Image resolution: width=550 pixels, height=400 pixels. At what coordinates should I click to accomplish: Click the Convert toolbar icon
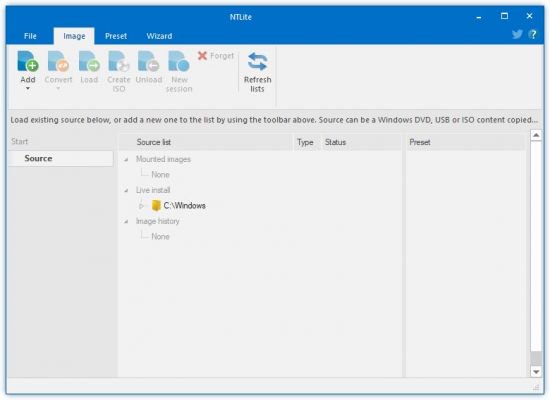pyautogui.click(x=58, y=61)
